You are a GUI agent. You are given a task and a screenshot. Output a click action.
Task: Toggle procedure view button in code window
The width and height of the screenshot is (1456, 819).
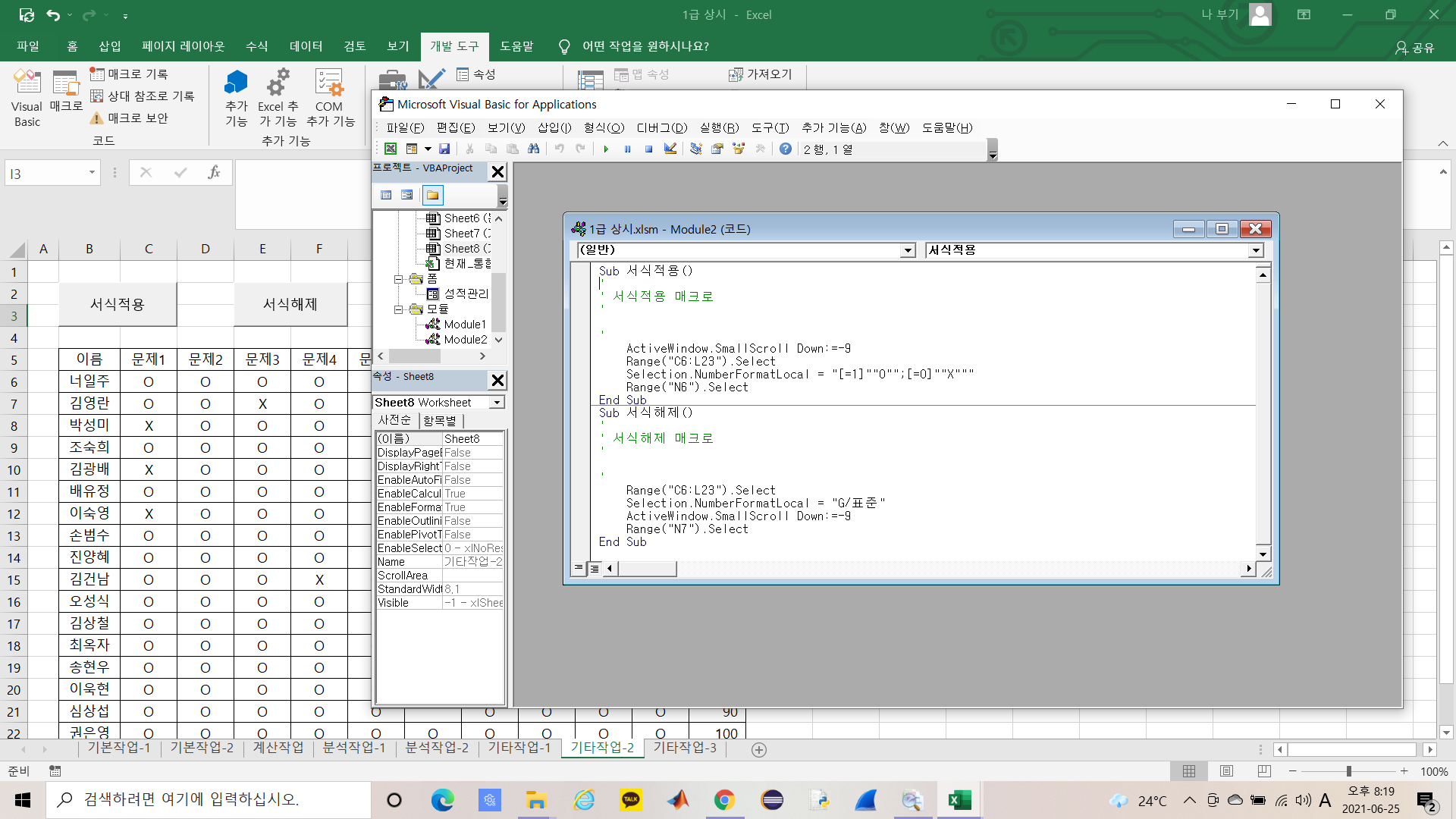(x=579, y=568)
